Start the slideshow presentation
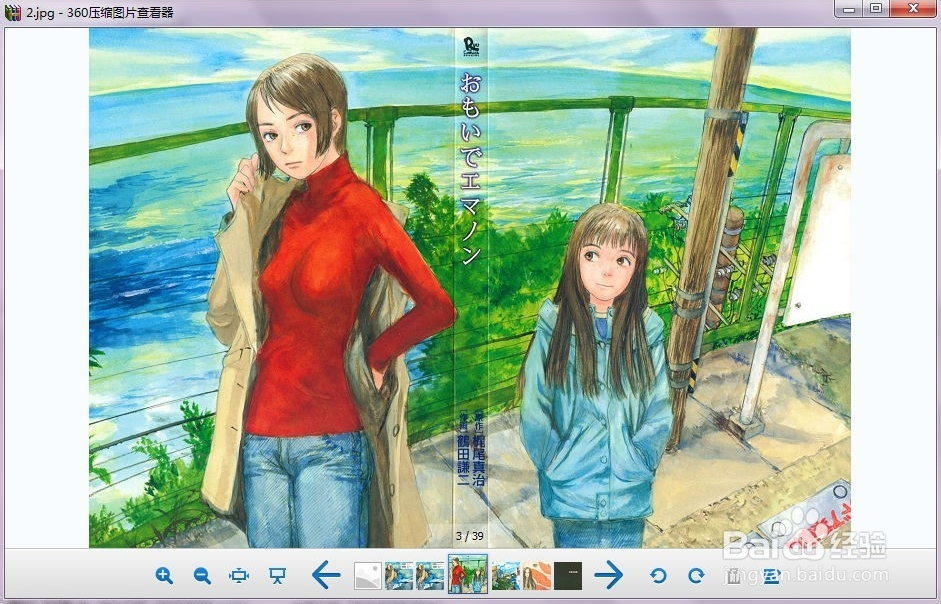The image size is (941, 604). click(x=277, y=575)
